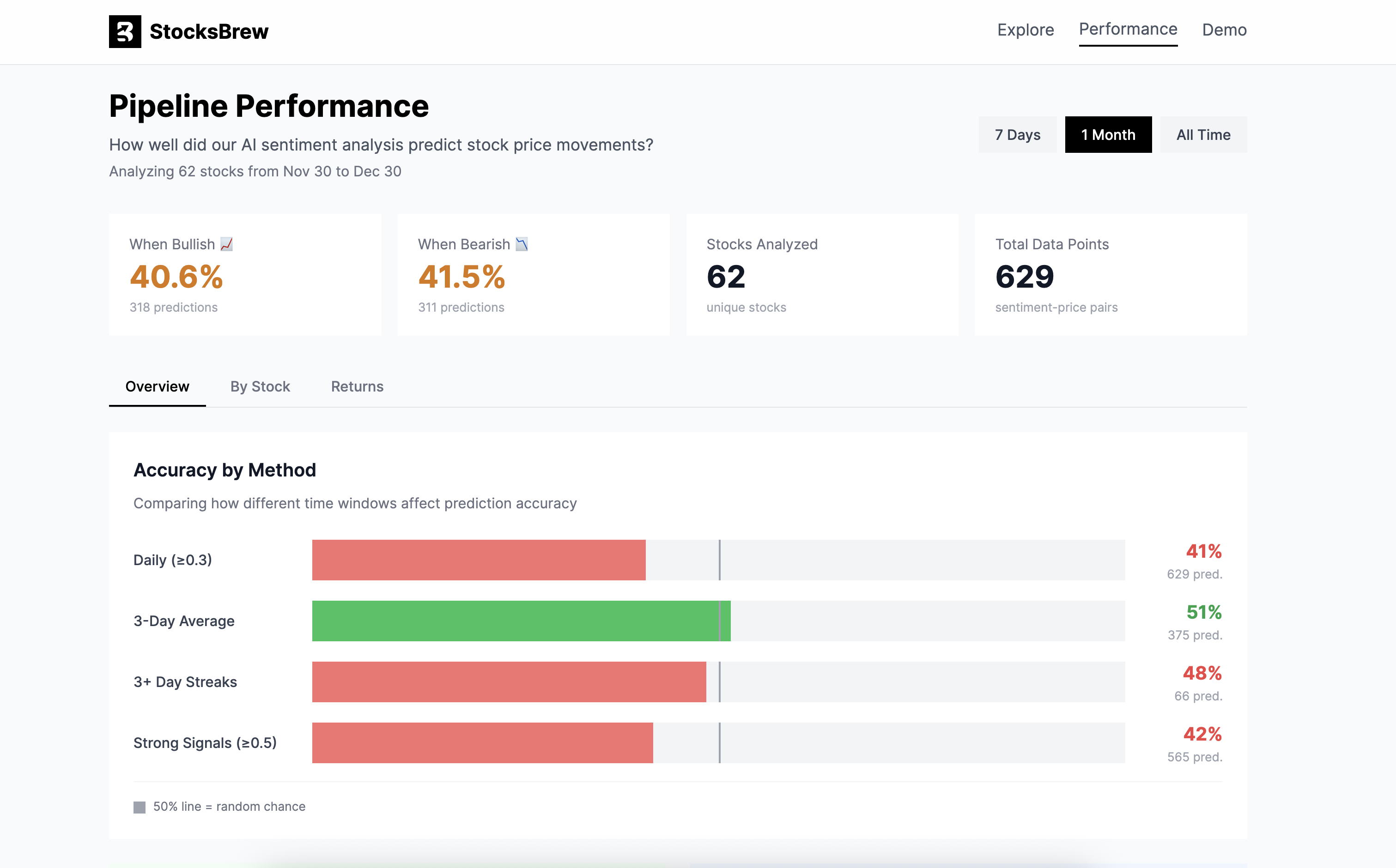
Task: Click the bearish chart emoji icon
Action: point(522,245)
